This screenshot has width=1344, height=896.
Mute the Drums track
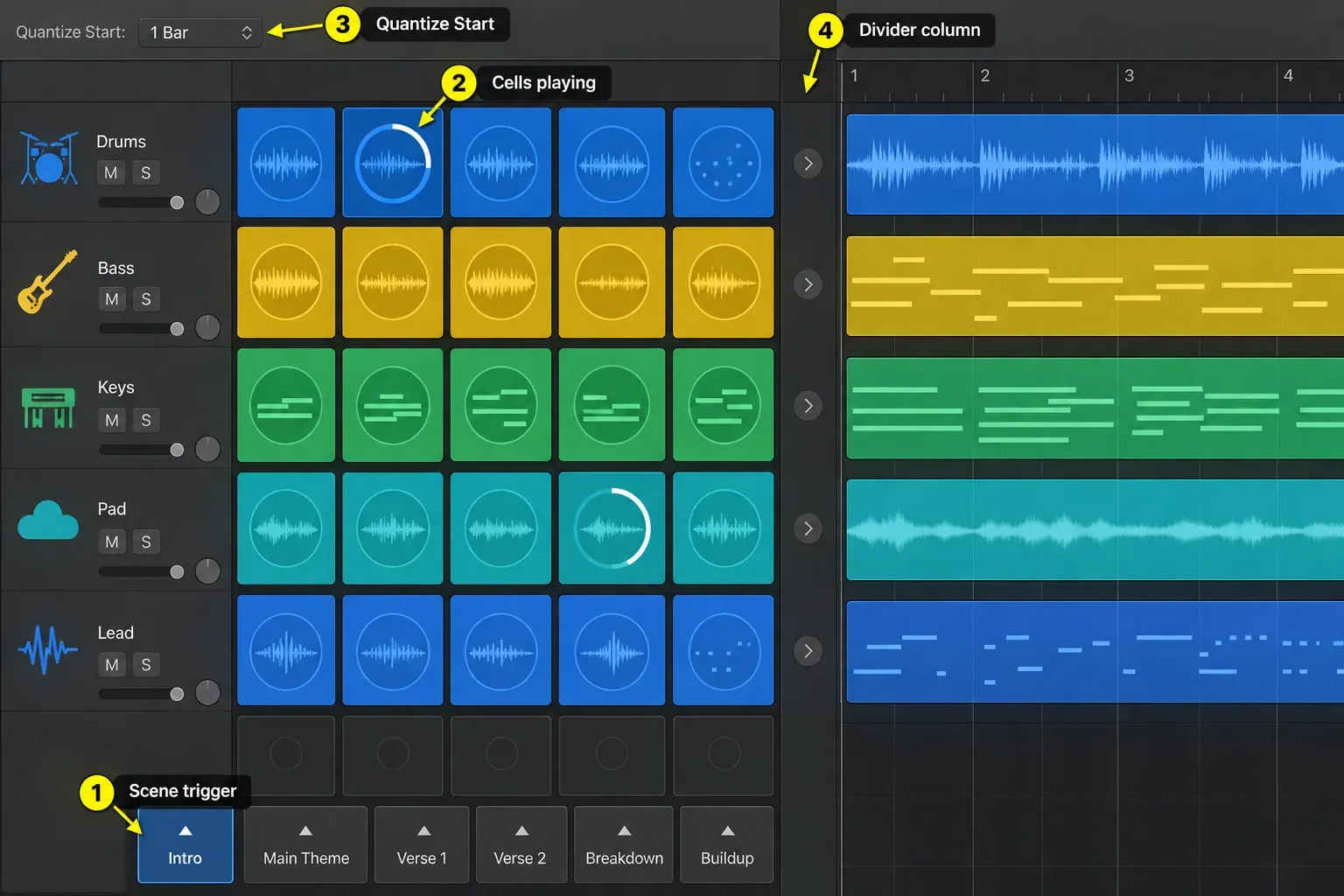111,173
